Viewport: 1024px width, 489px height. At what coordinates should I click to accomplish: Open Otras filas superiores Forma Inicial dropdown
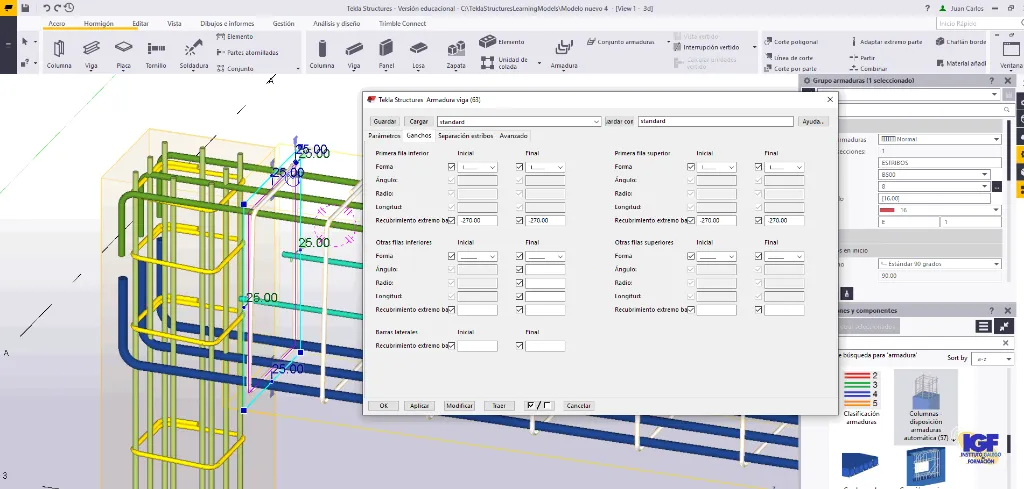pos(716,257)
